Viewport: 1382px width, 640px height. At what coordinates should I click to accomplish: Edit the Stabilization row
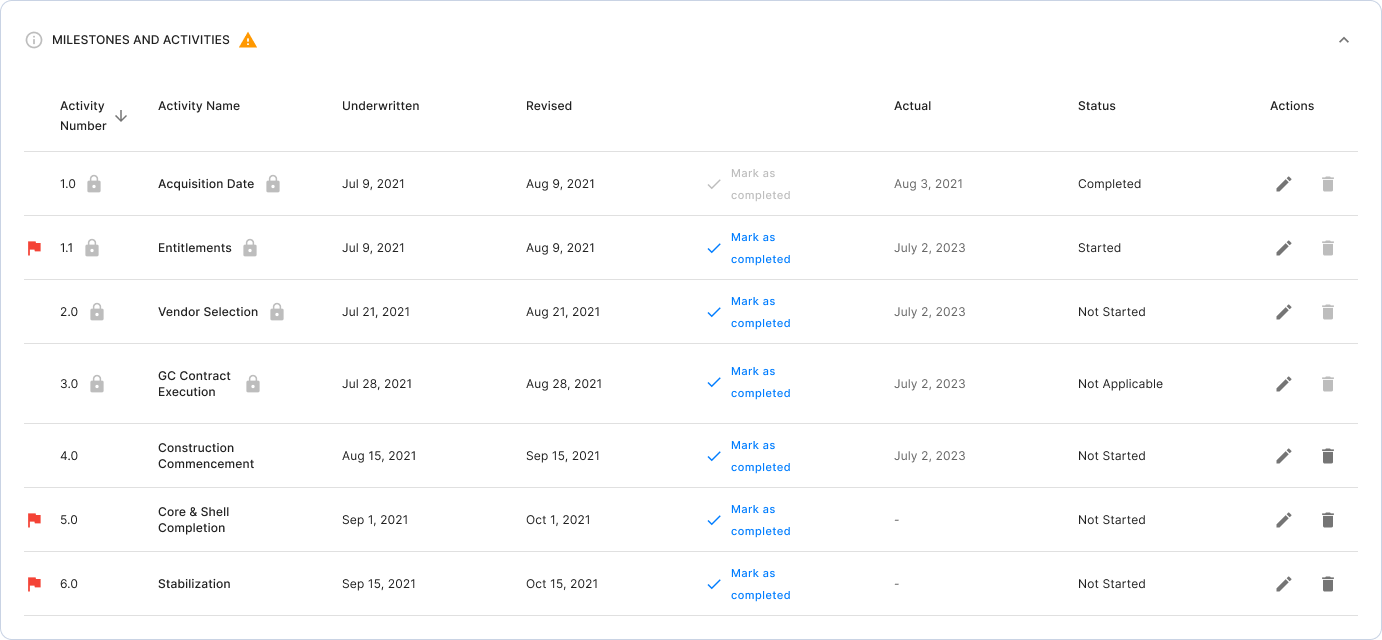(1284, 584)
